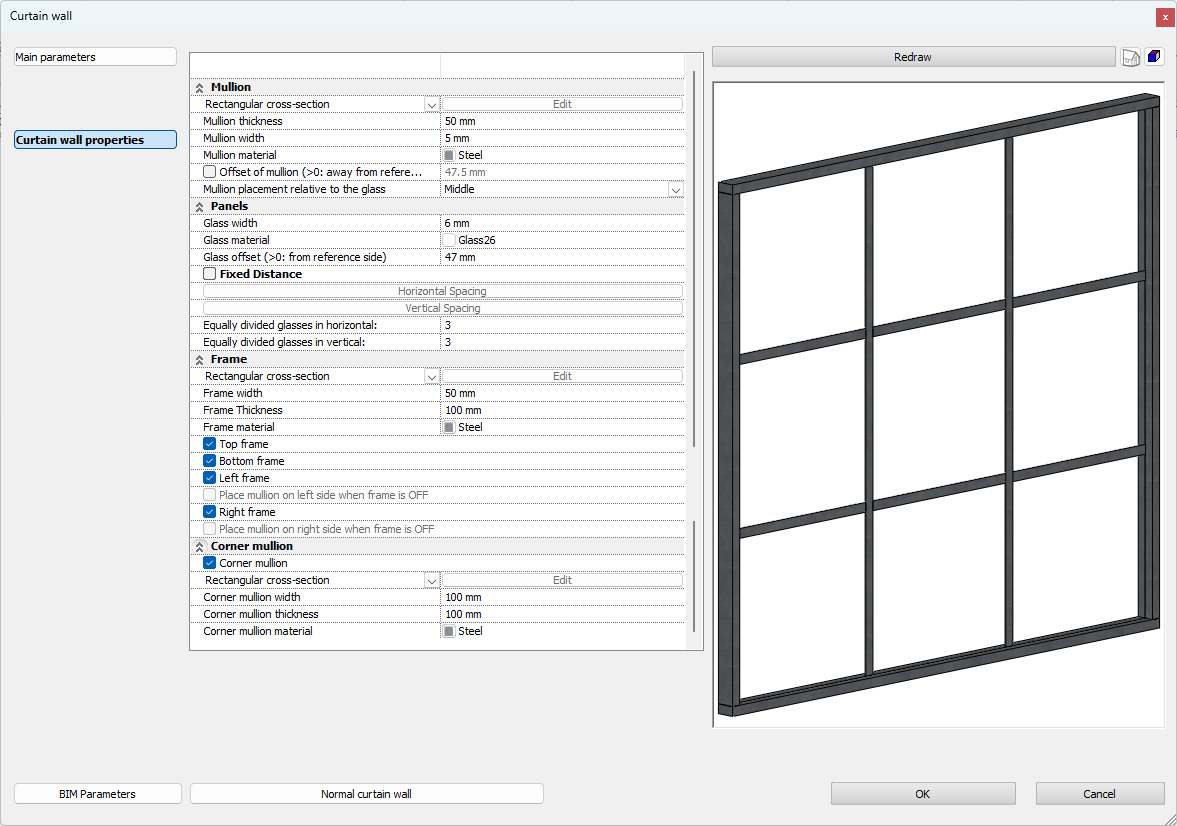Open the Main parameters tab
Screen dimensions: 1177x826
[x=95, y=57]
